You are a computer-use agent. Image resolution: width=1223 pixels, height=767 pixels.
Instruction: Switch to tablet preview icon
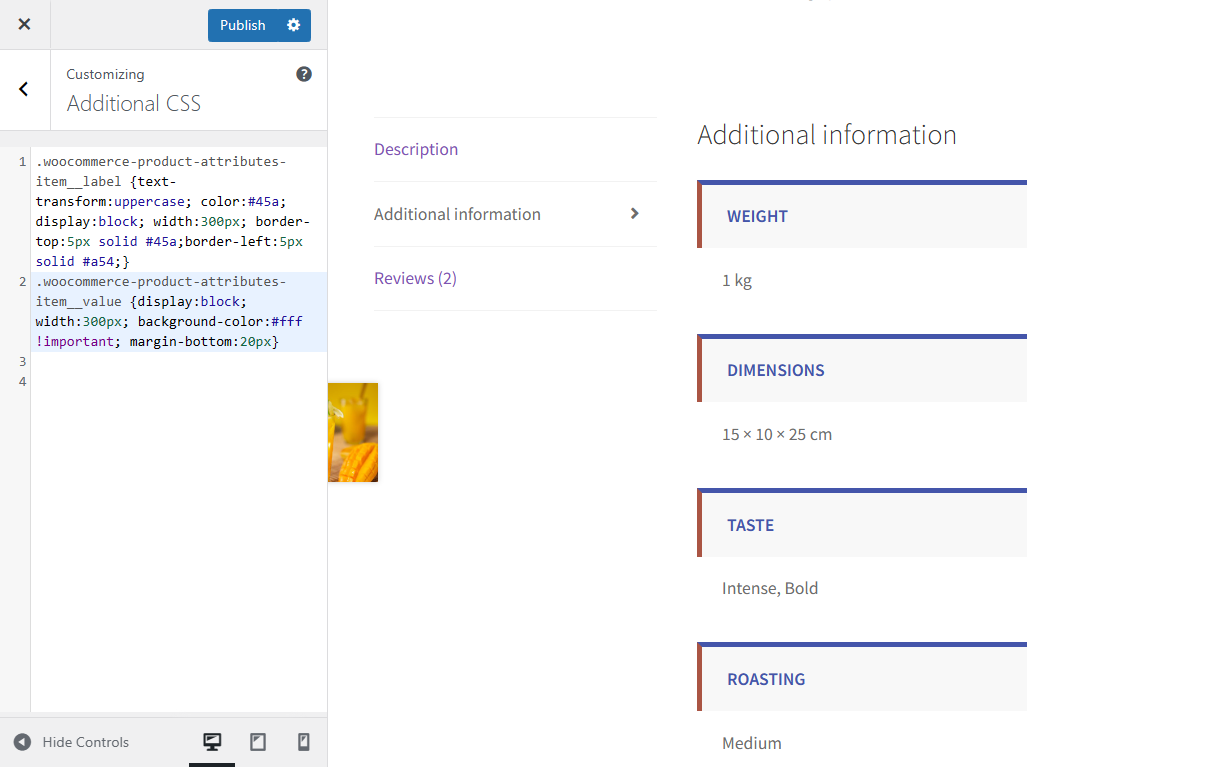point(258,742)
